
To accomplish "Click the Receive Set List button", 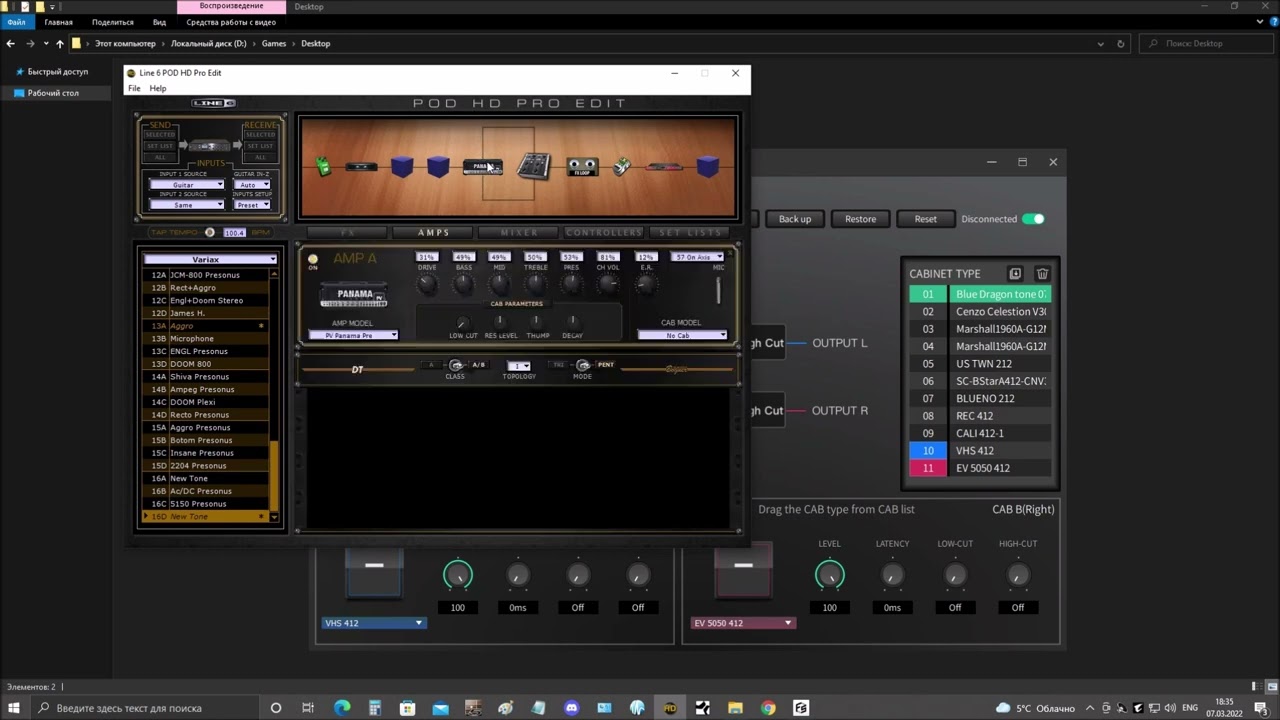I will click(x=260, y=146).
